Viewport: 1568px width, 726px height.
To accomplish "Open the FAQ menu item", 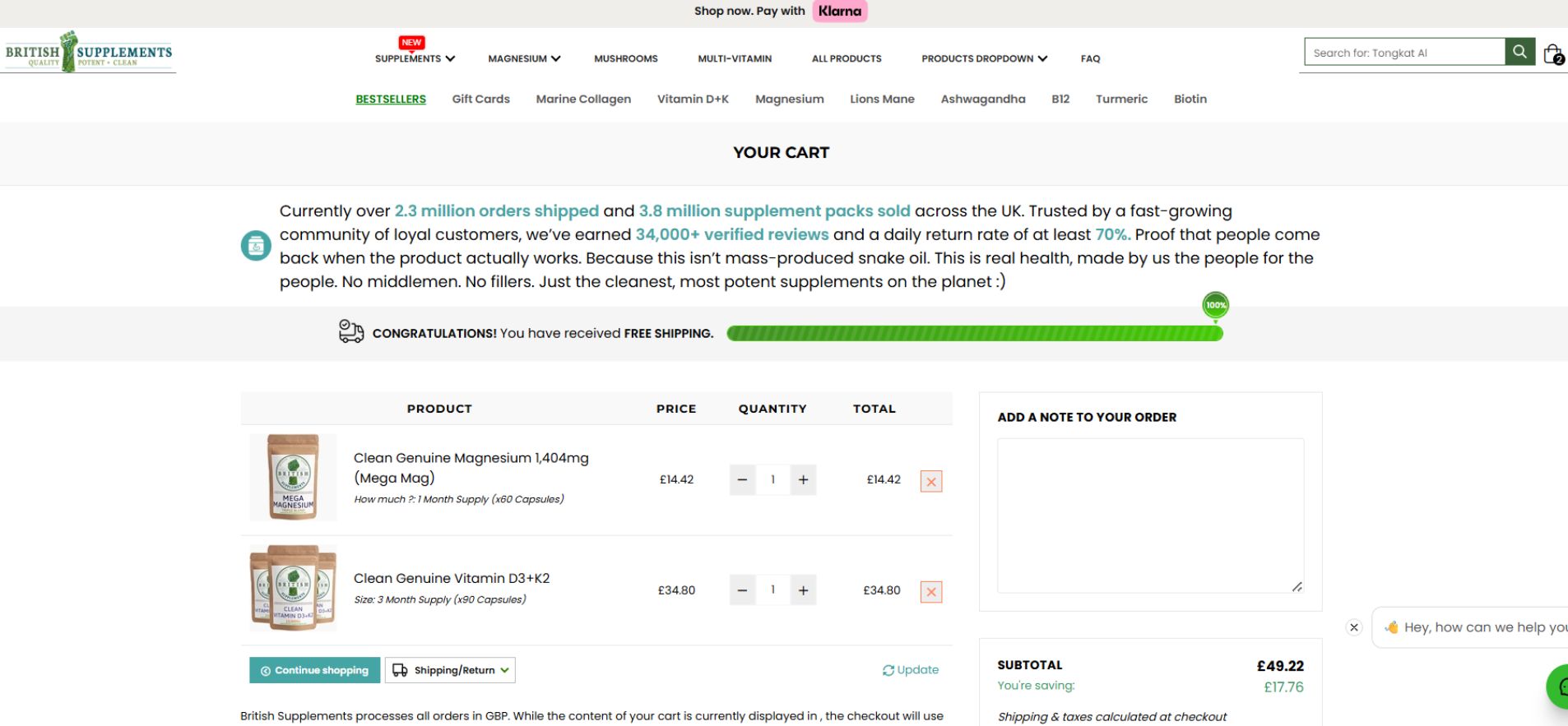I will pyautogui.click(x=1090, y=58).
